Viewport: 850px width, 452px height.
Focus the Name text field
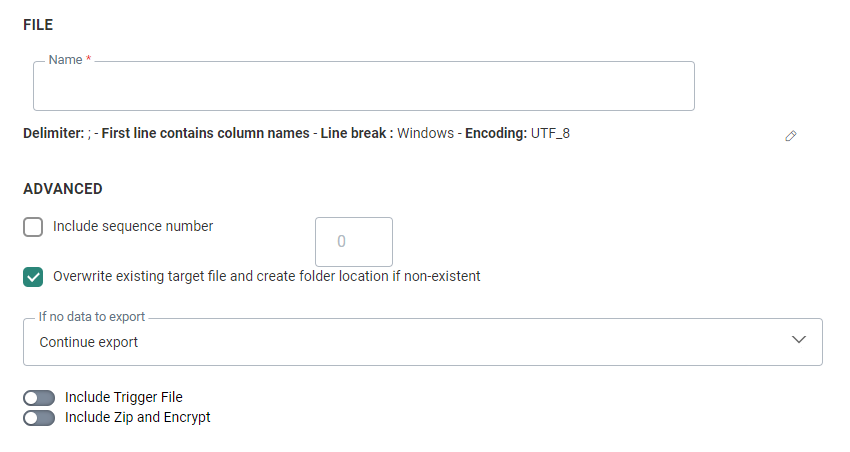point(363,89)
